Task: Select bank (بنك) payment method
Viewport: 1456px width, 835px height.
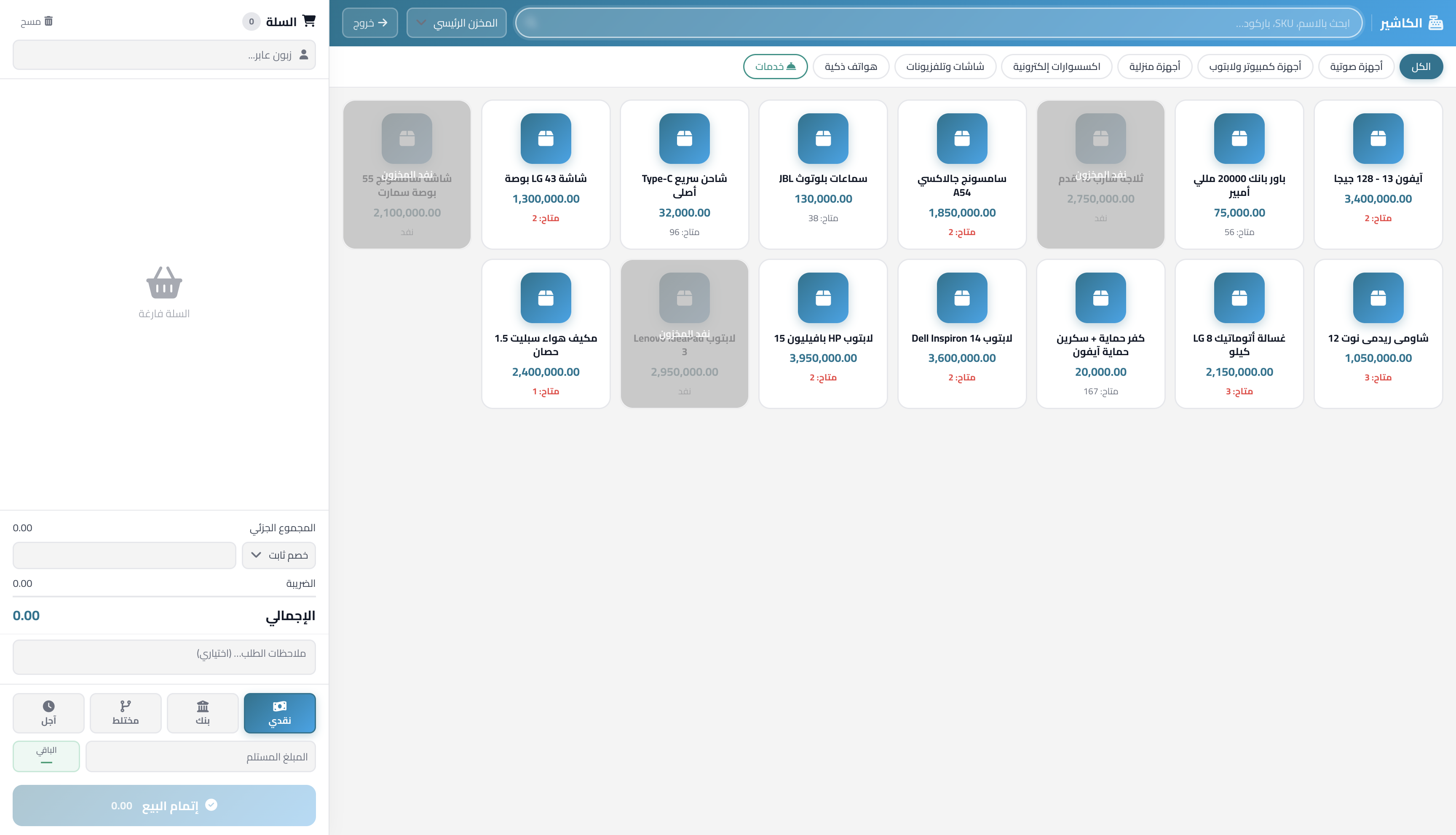Action: (202, 713)
